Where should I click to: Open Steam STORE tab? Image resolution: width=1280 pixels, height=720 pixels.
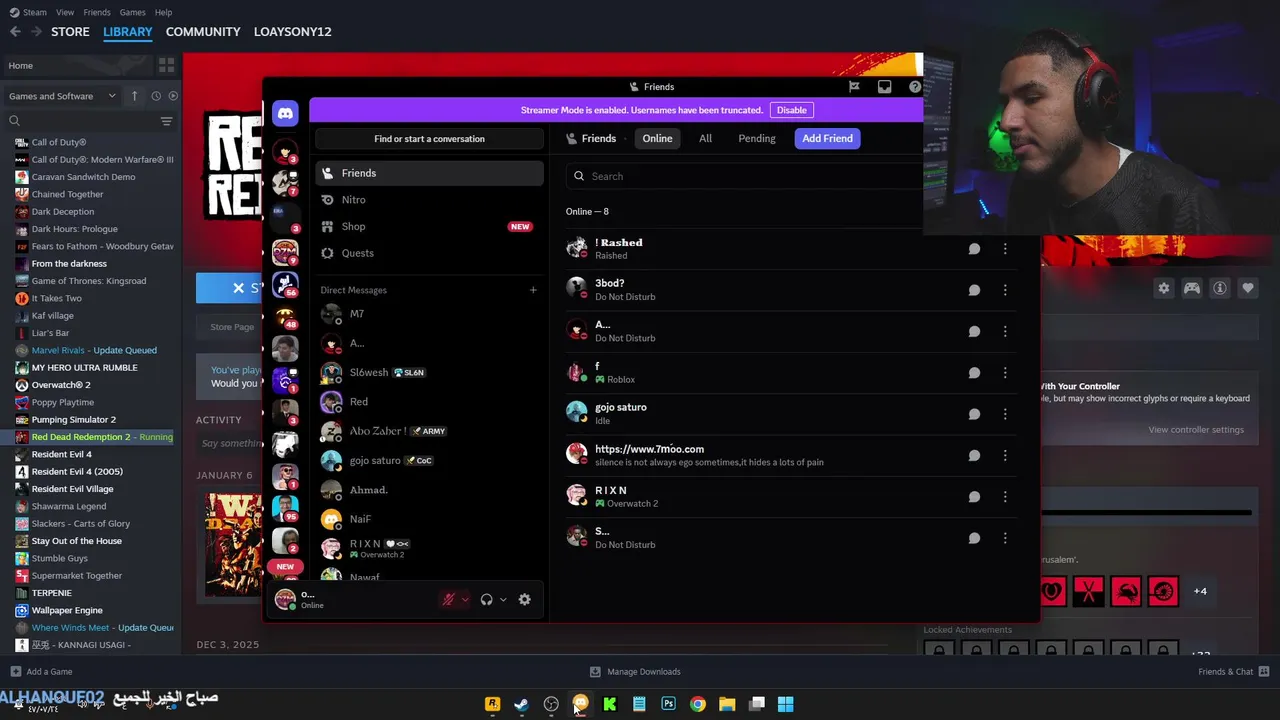[70, 32]
